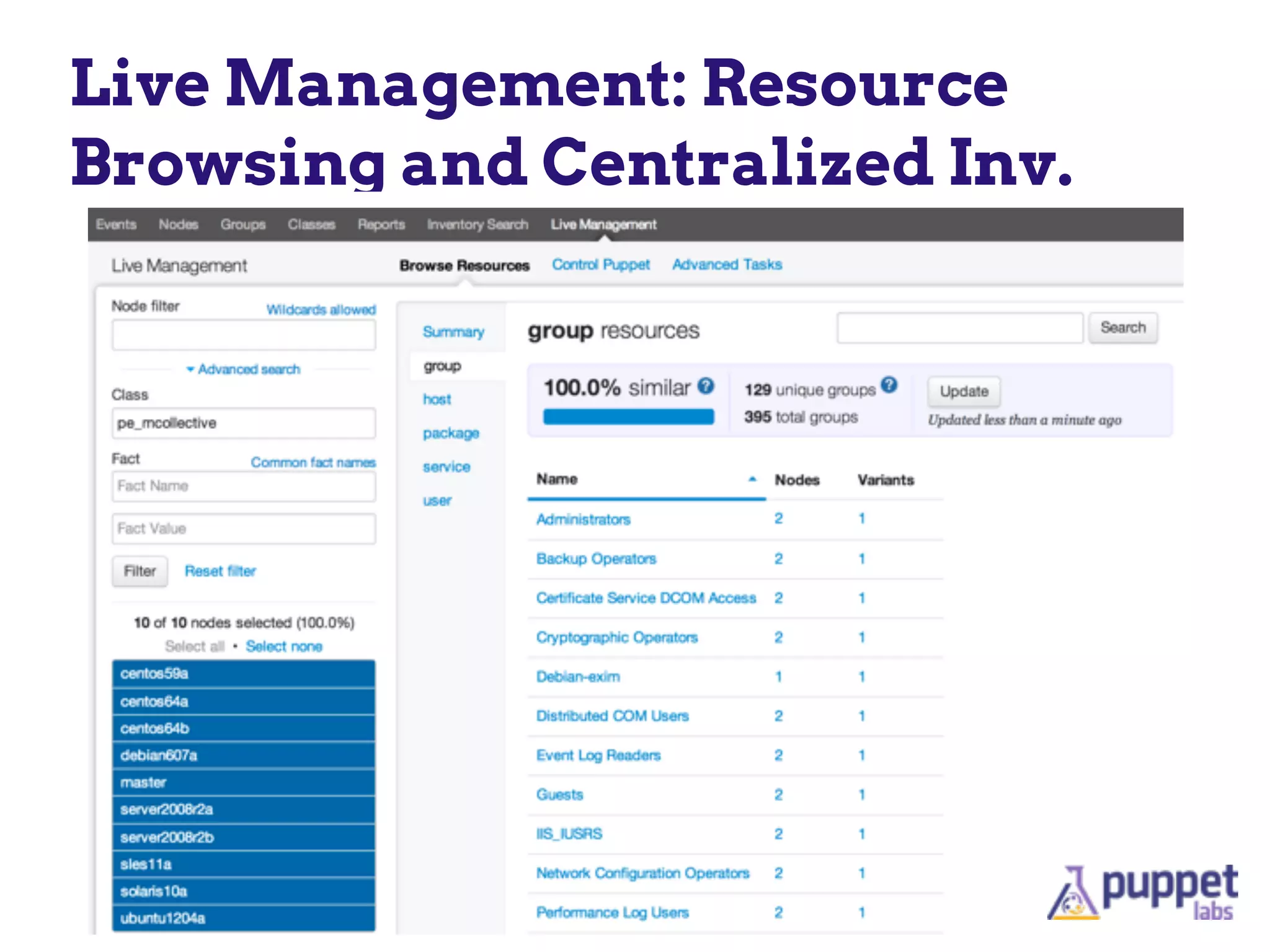This screenshot has width=1270, height=952.
Task: Click the Reset filter link
Action: 220,571
